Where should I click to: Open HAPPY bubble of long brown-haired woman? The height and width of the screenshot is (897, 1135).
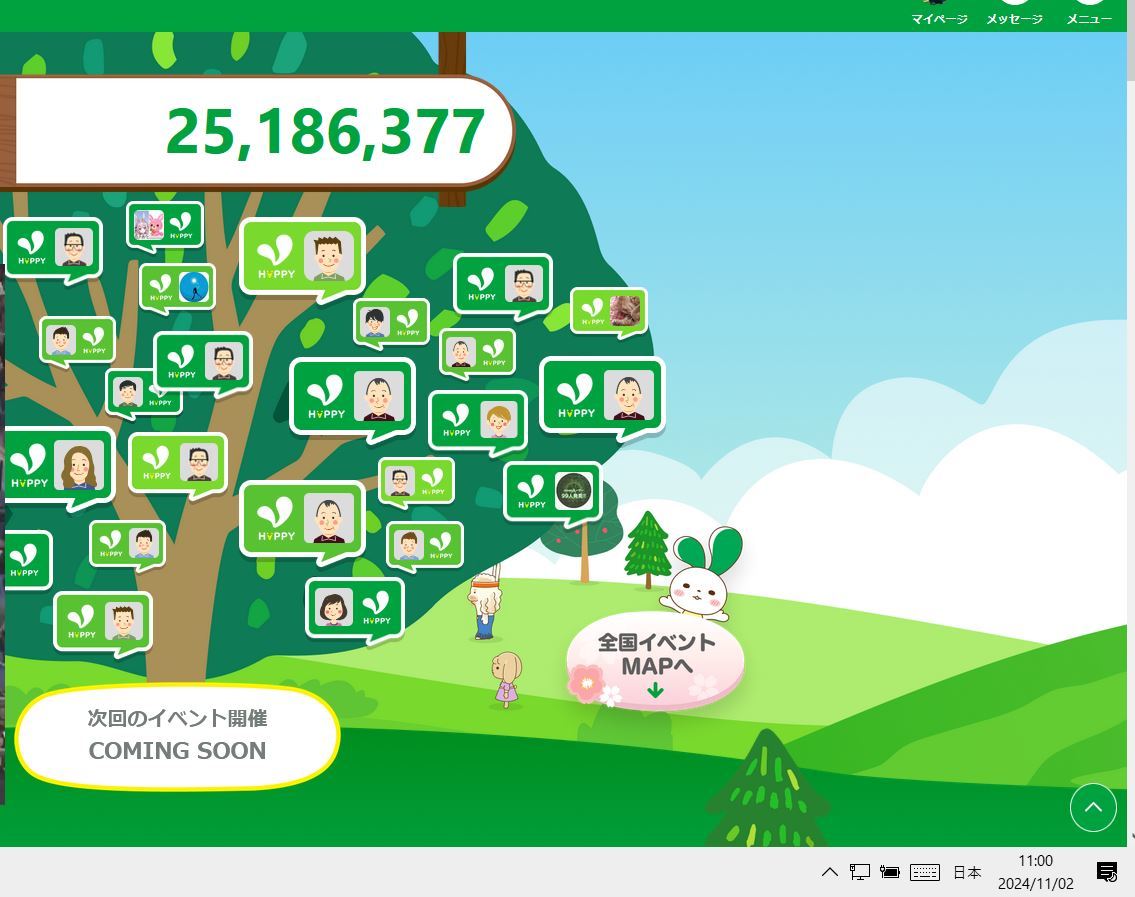pos(59,468)
